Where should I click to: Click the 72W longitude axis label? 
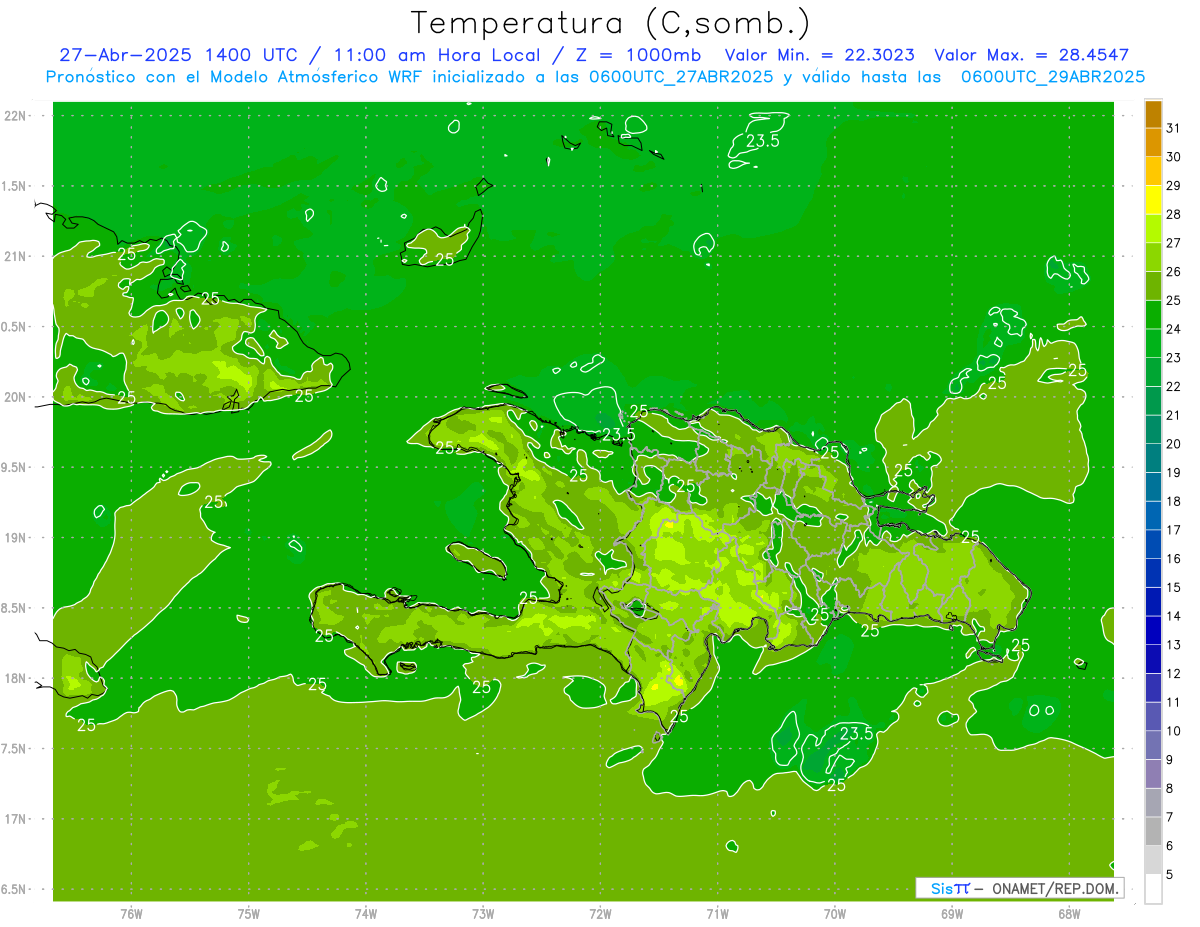point(600,913)
